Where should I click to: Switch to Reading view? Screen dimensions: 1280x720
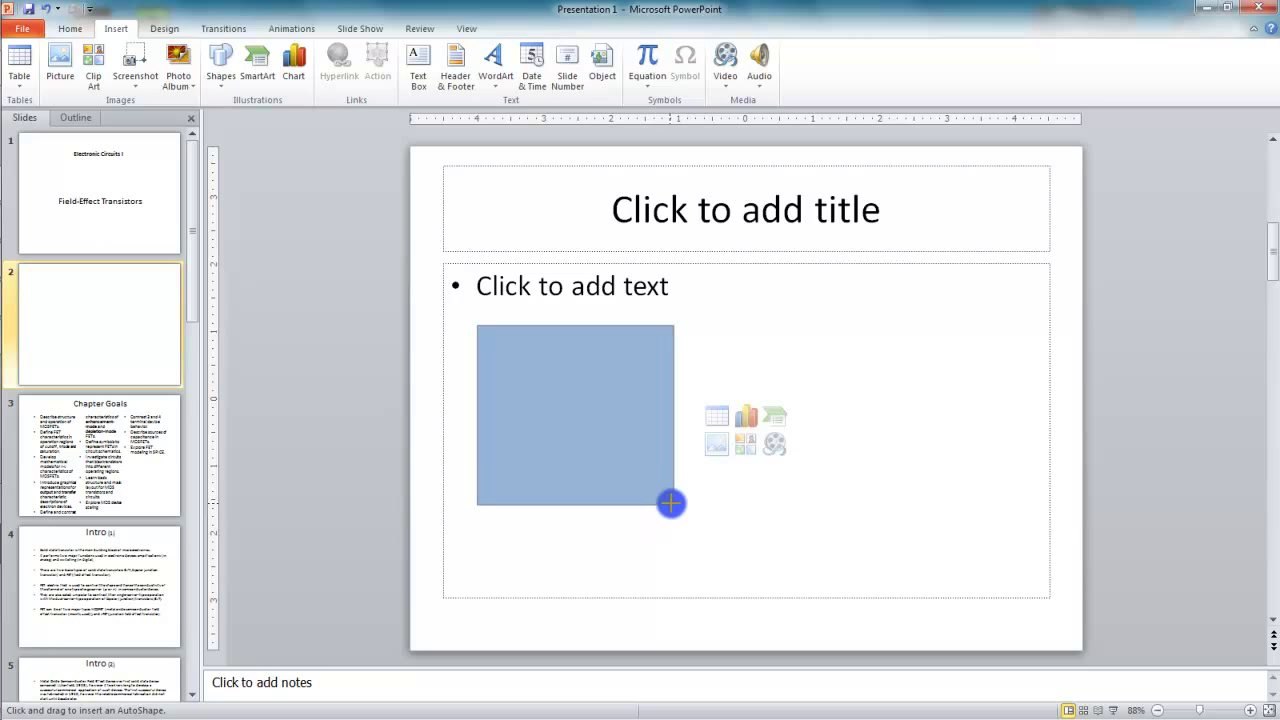click(x=1098, y=710)
